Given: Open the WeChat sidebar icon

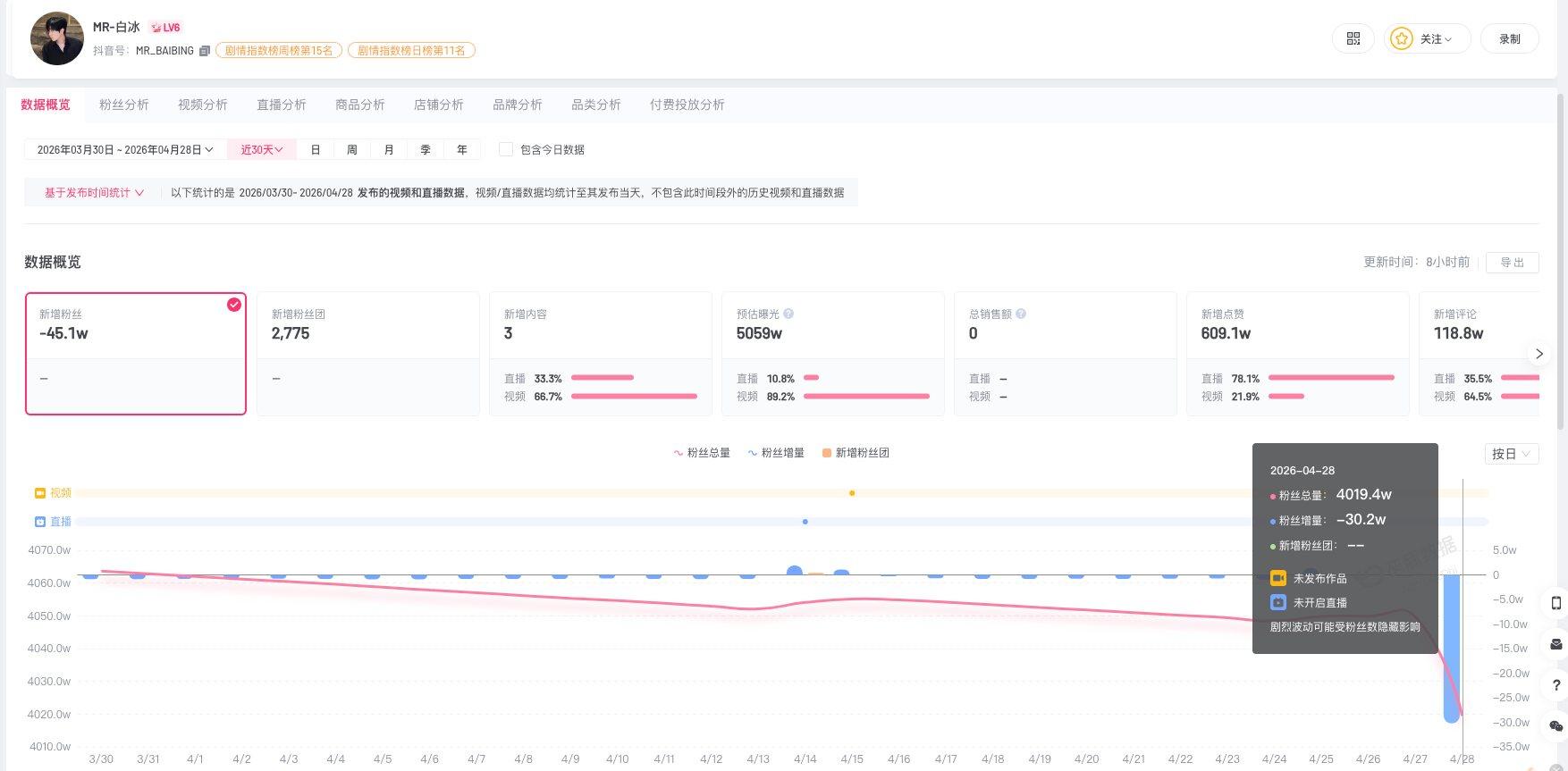Looking at the screenshot, I should coord(1555,725).
